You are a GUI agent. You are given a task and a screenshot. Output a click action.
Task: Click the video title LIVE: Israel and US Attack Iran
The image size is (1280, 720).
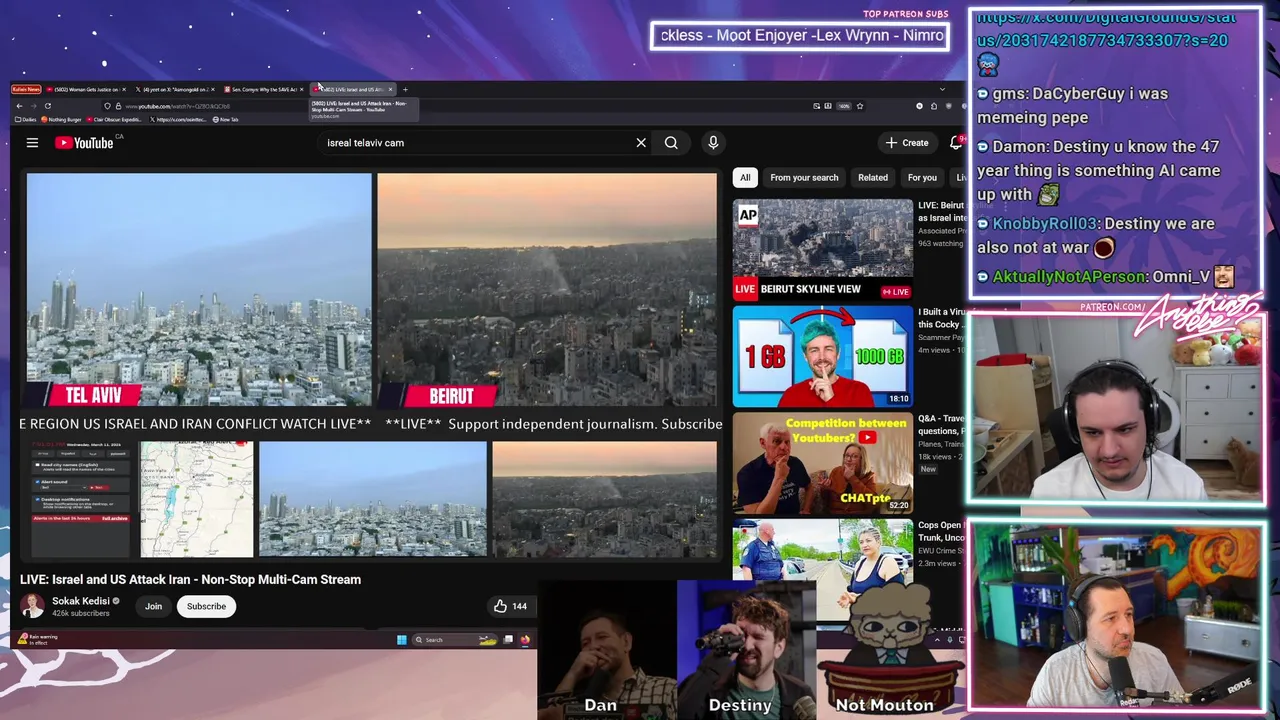(x=190, y=579)
